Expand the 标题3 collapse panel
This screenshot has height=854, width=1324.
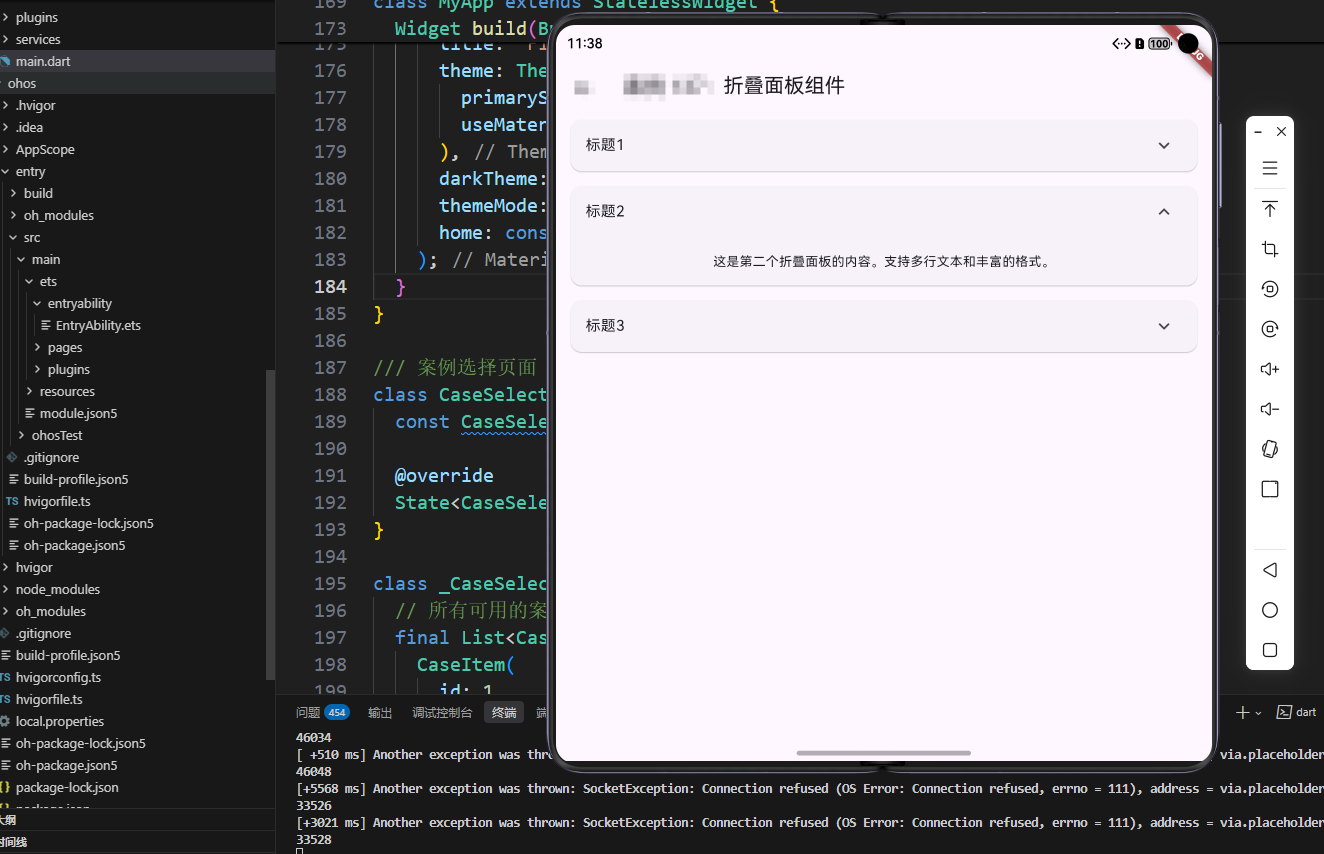pos(883,326)
